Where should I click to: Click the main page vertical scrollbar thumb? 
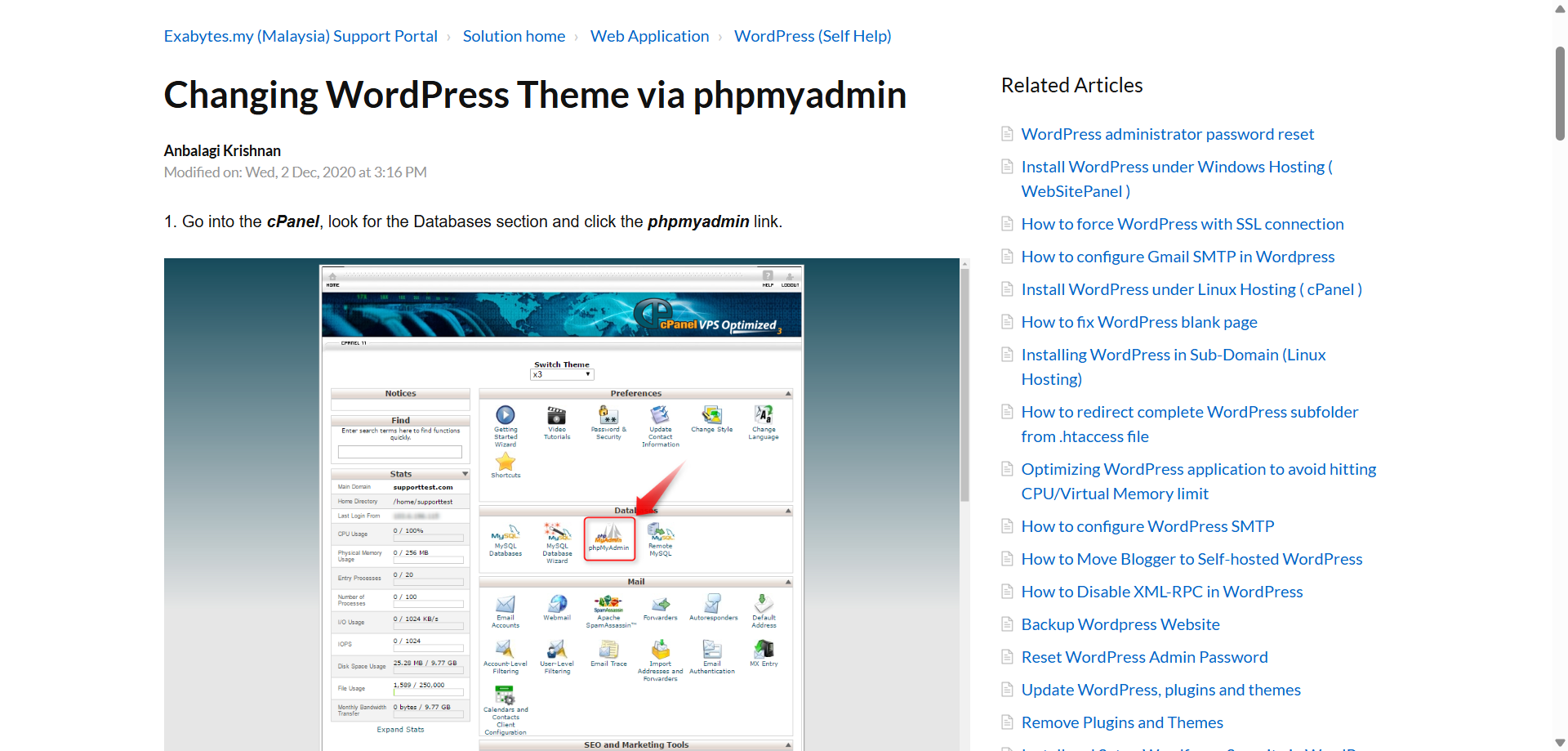[x=1560, y=94]
